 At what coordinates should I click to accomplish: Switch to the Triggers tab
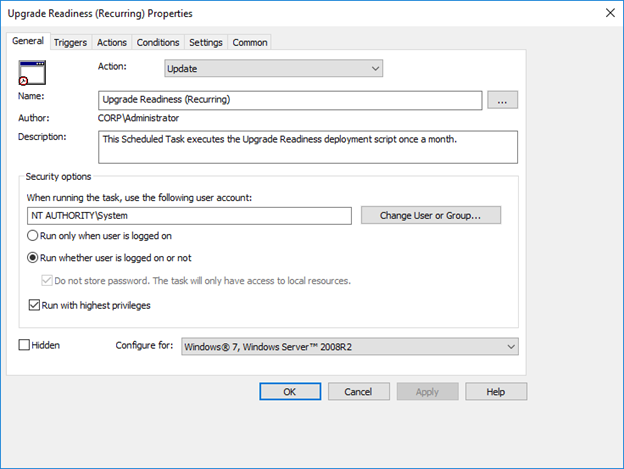pyautogui.click(x=70, y=42)
